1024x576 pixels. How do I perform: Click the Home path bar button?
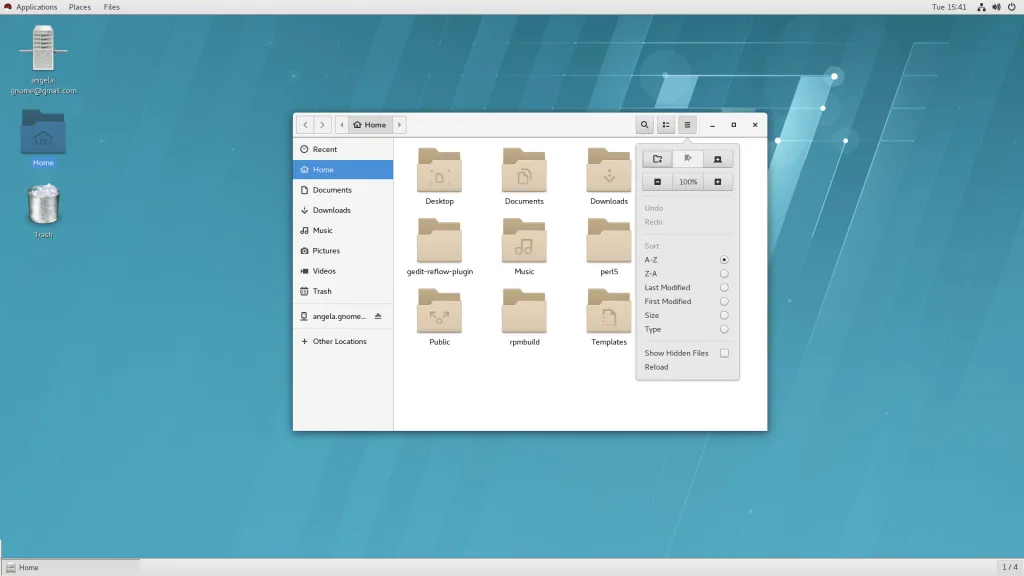coord(370,125)
